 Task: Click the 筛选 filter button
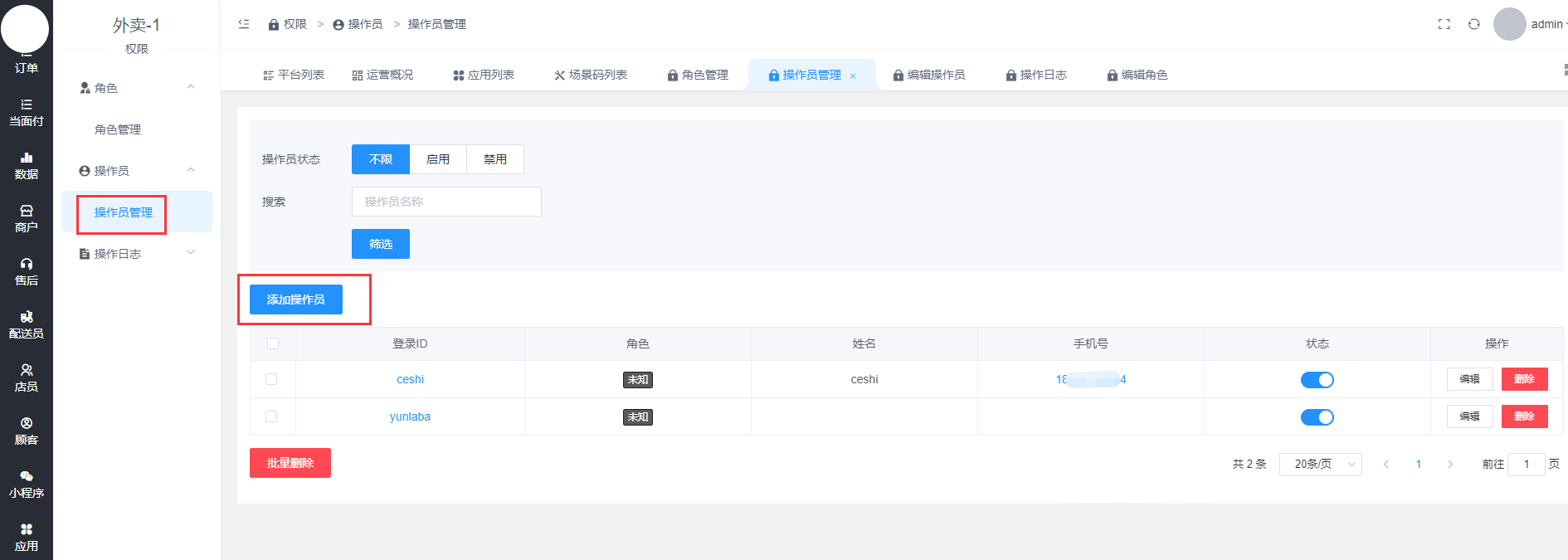pos(381,244)
